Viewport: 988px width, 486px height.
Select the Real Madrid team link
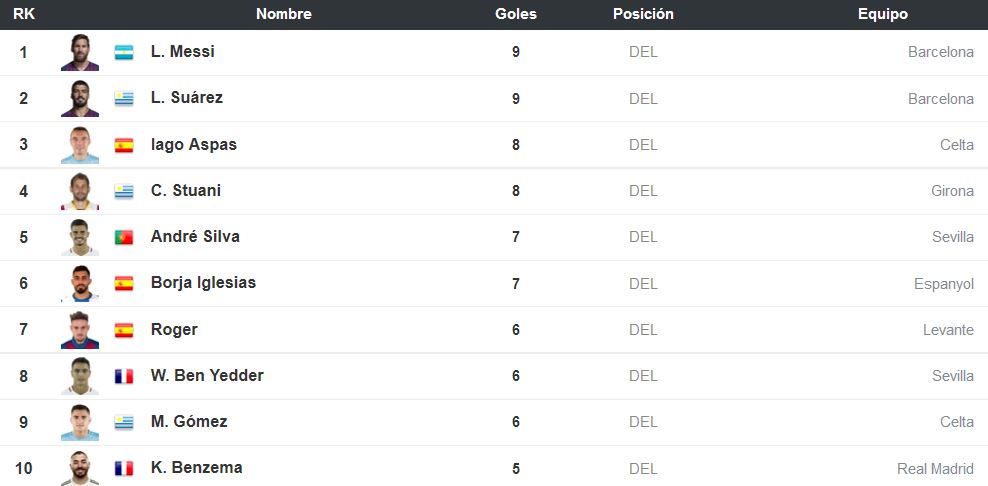935,469
